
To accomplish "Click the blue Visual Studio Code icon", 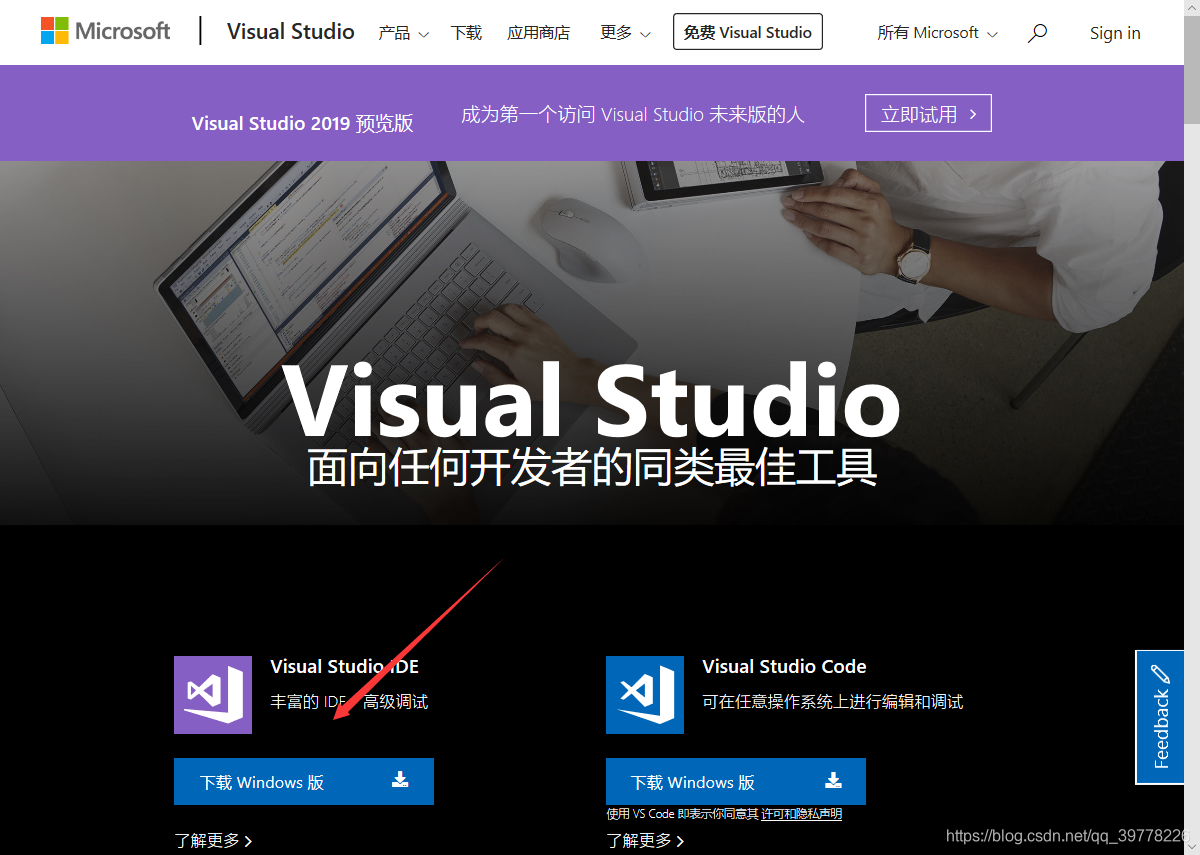I will (x=645, y=695).
